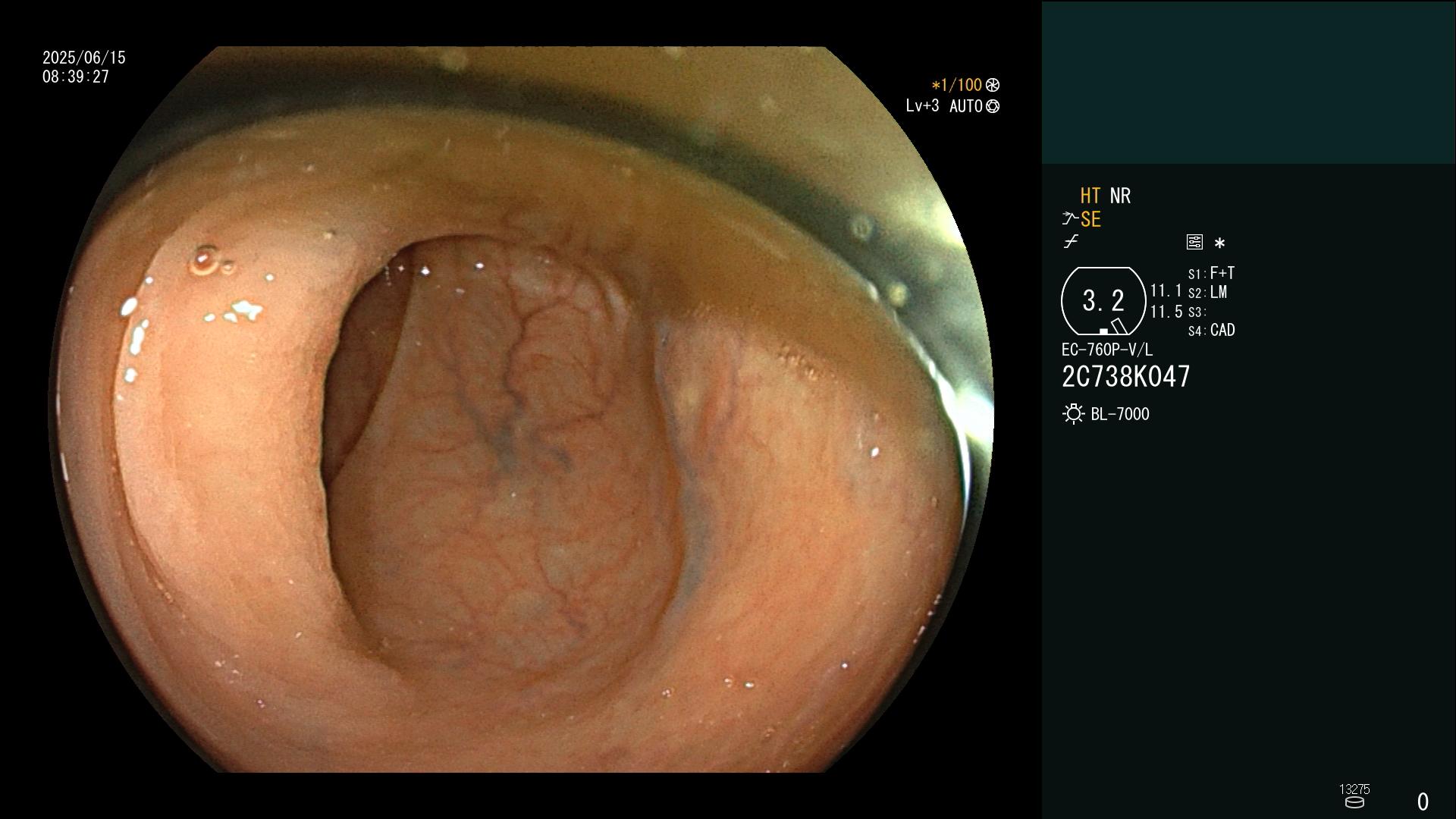The height and width of the screenshot is (819, 1456).
Task: Click the light source lamp icon
Action: (x=1073, y=414)
